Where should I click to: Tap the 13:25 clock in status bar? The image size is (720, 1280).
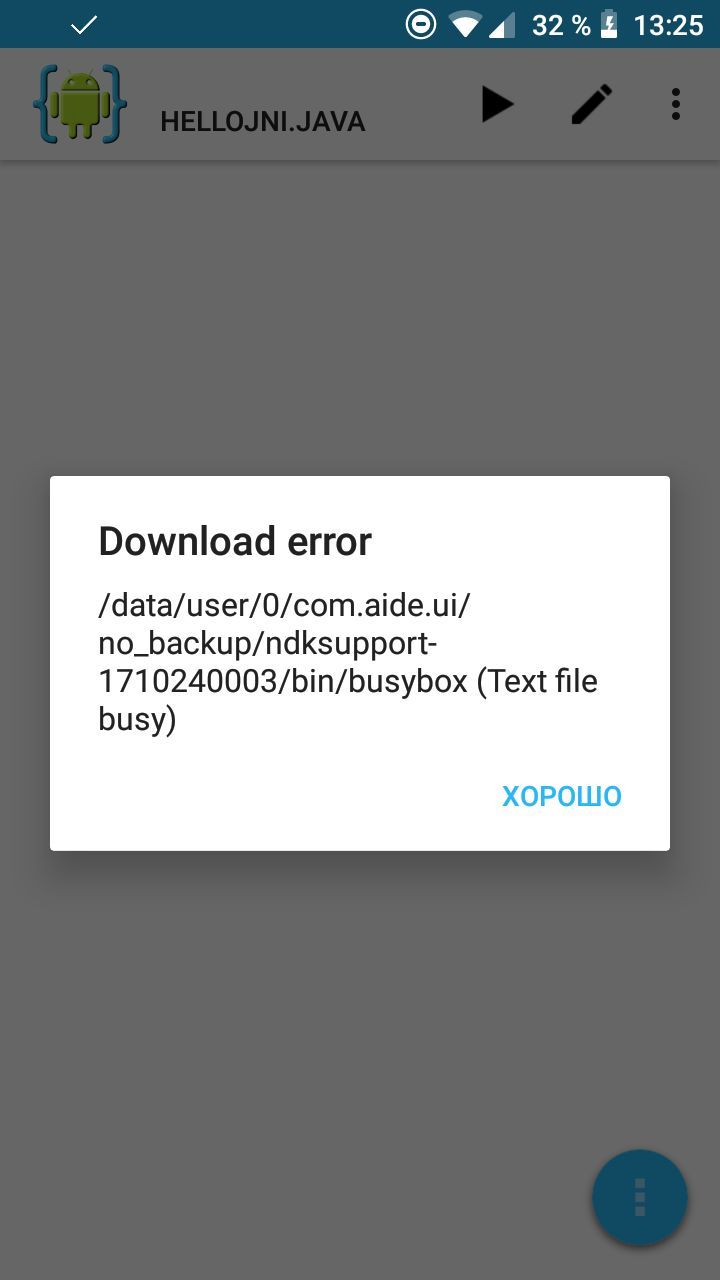pos(669,25)
